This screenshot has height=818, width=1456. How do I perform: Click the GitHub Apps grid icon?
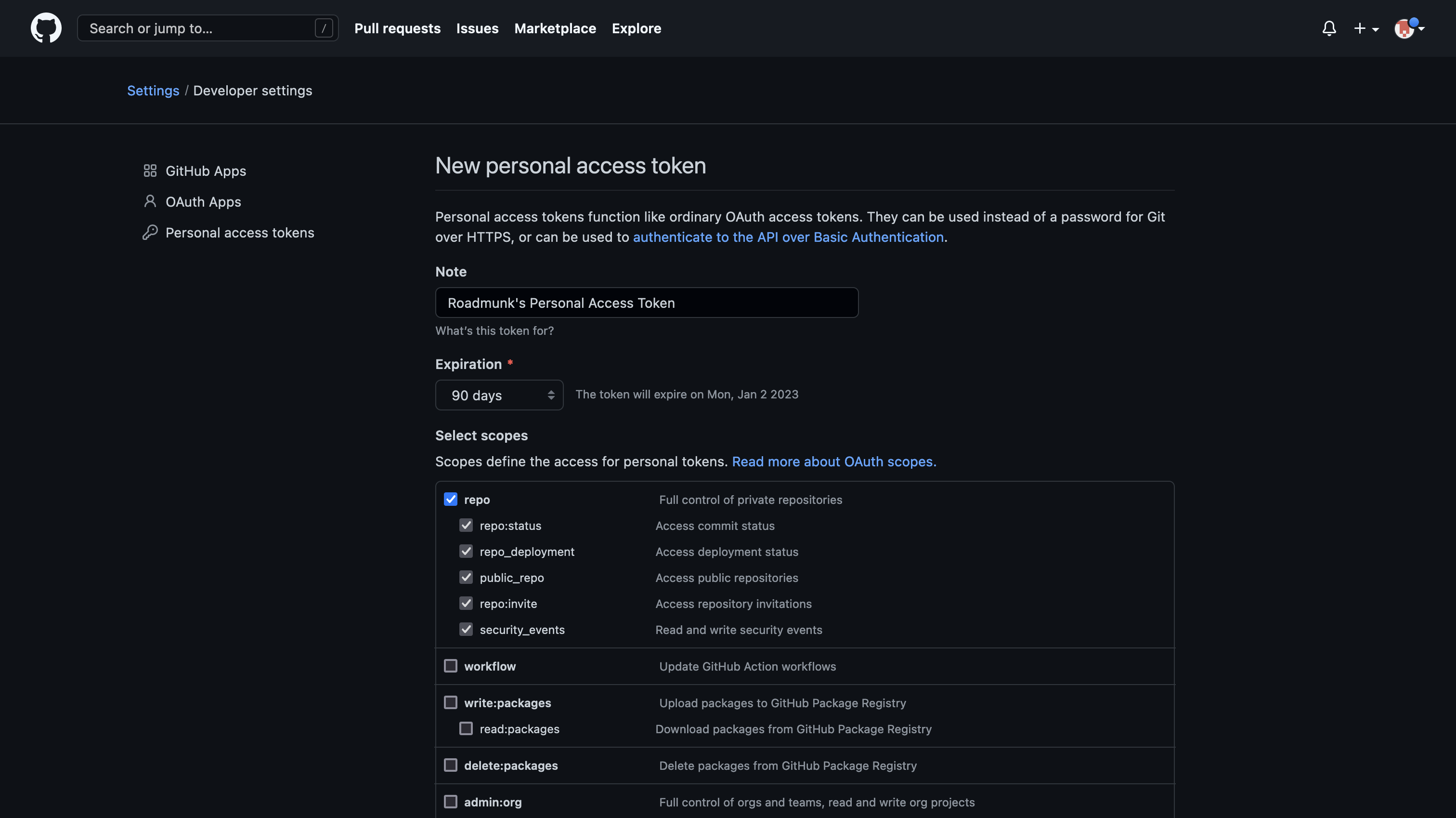click(150, 170)
